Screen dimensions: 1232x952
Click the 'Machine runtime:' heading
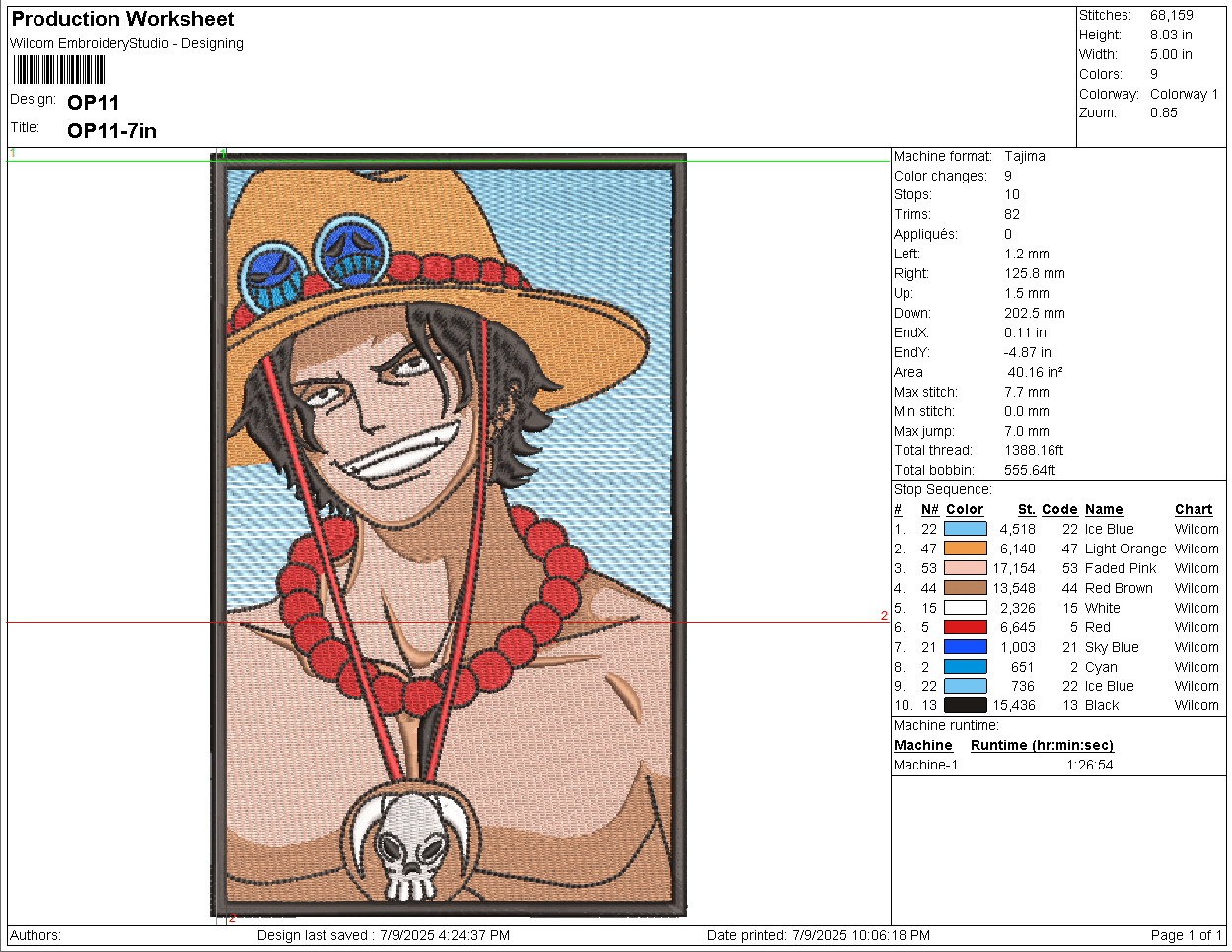coord(946,725)
